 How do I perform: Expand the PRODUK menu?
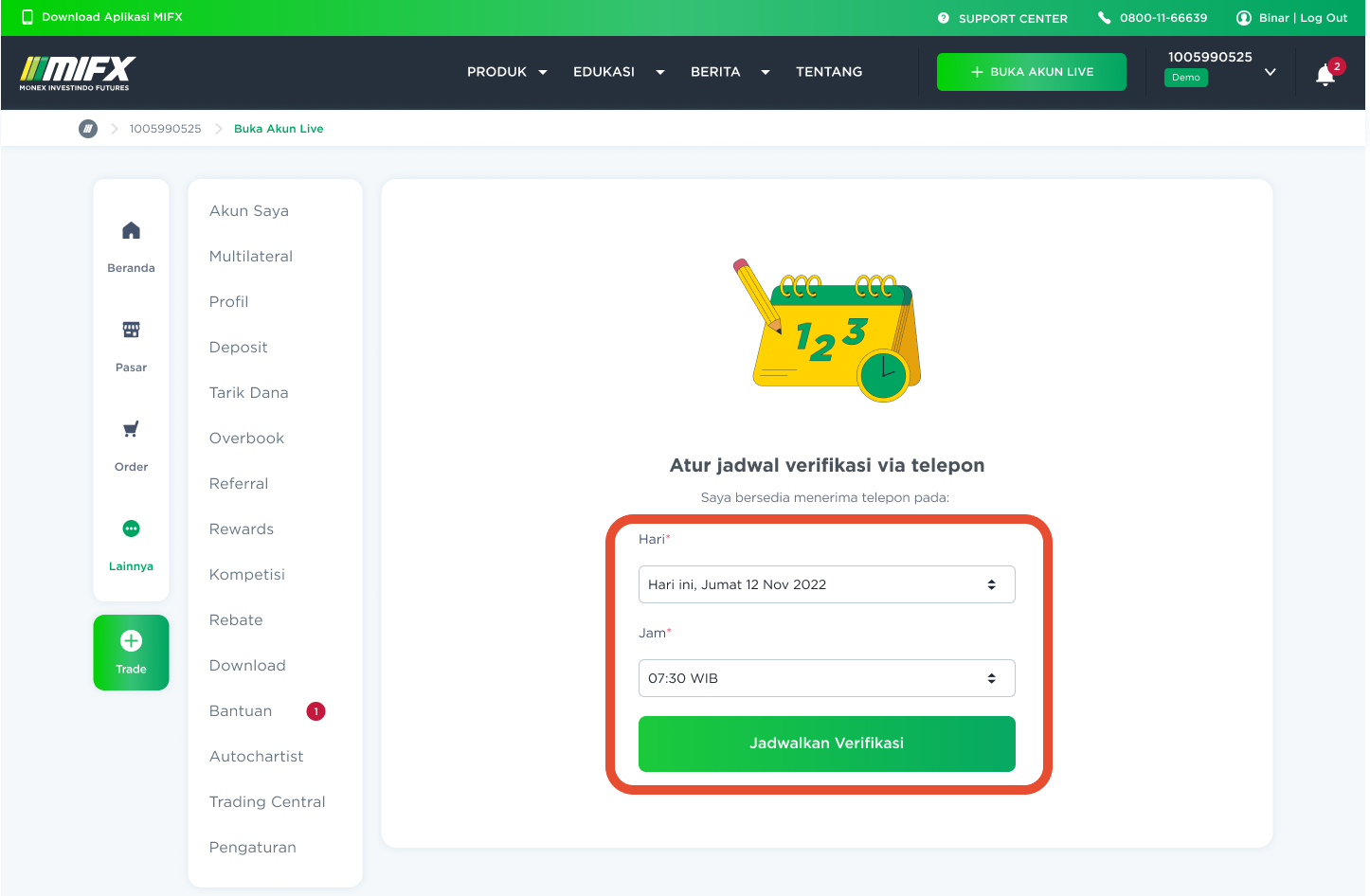[x=507, y=72]
